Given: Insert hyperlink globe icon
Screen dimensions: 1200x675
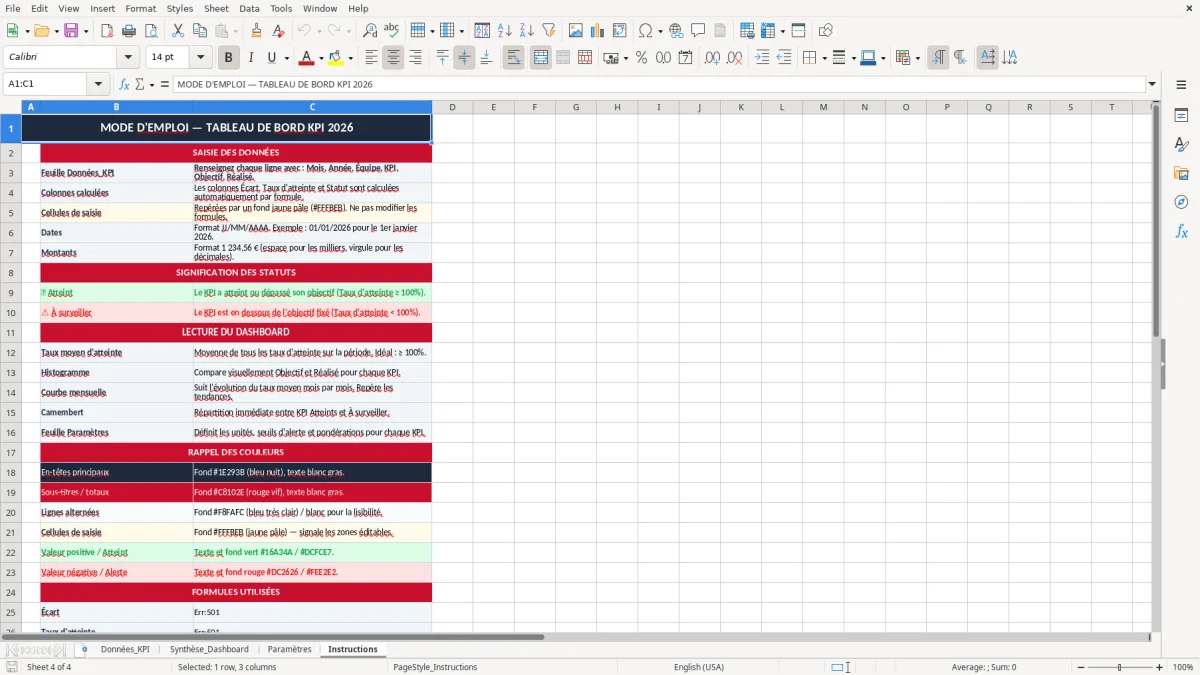Looking at the screenshot, I should pyautogui.click(x=676, y=31).
